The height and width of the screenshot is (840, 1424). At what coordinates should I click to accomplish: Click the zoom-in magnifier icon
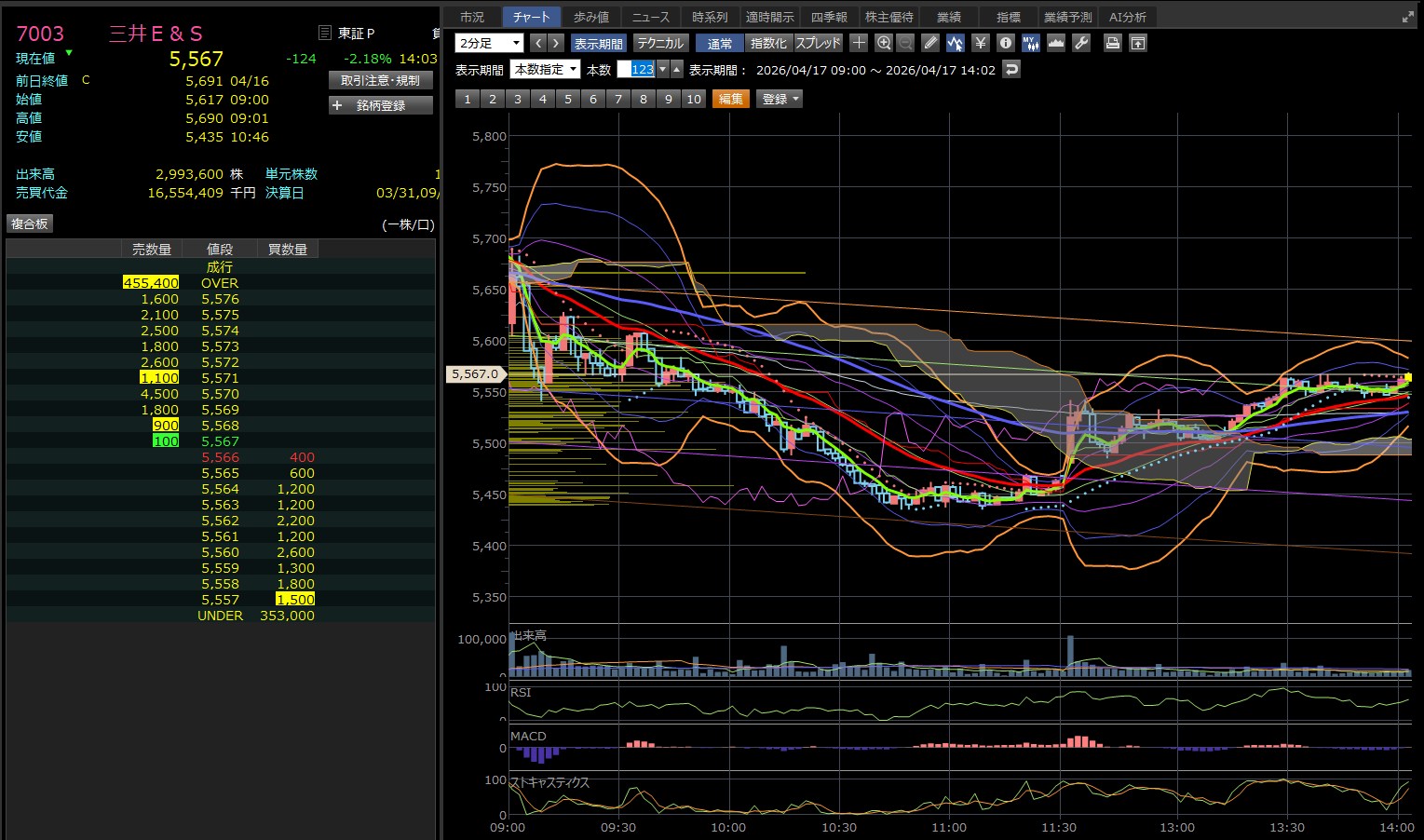point(884,43)
